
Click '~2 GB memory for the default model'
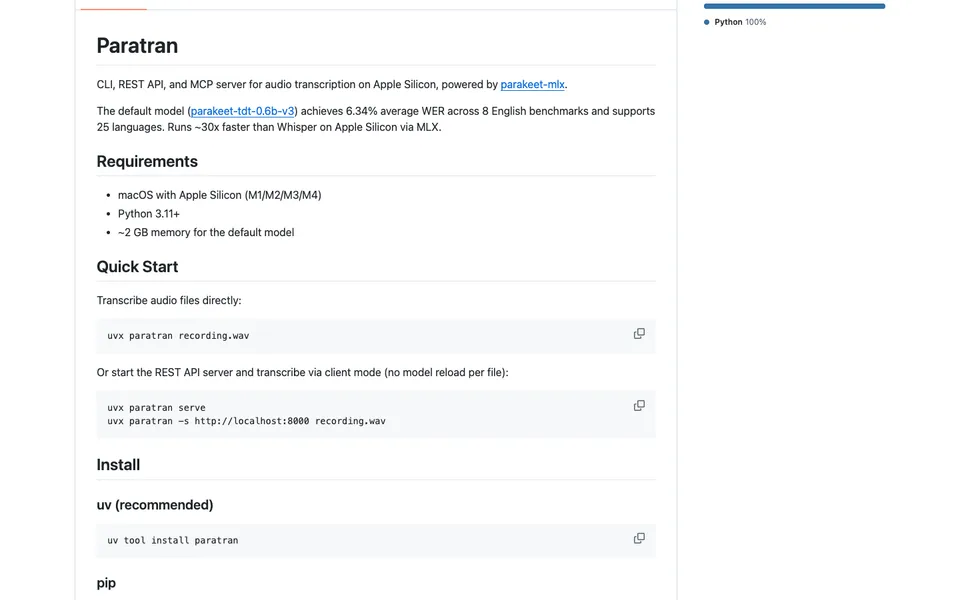[x=206, y=232]
